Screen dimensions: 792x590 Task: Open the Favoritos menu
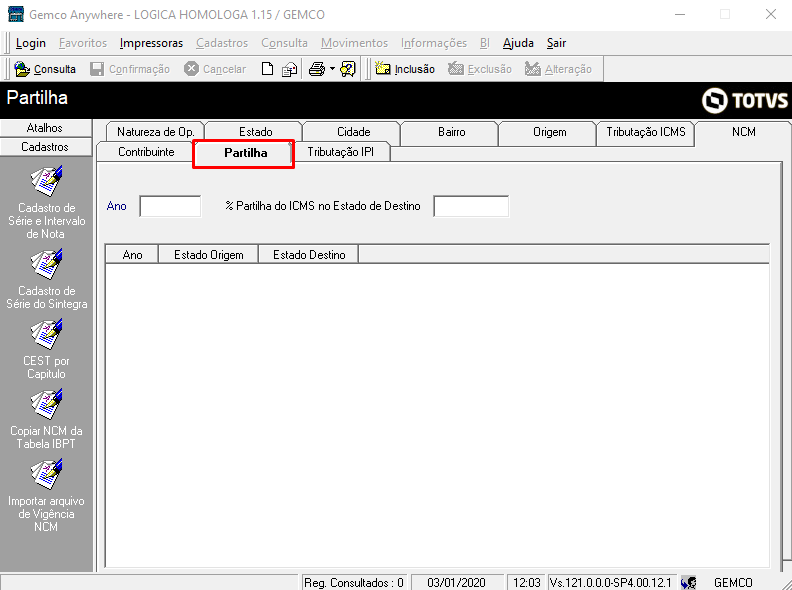(x=83, y=43)
